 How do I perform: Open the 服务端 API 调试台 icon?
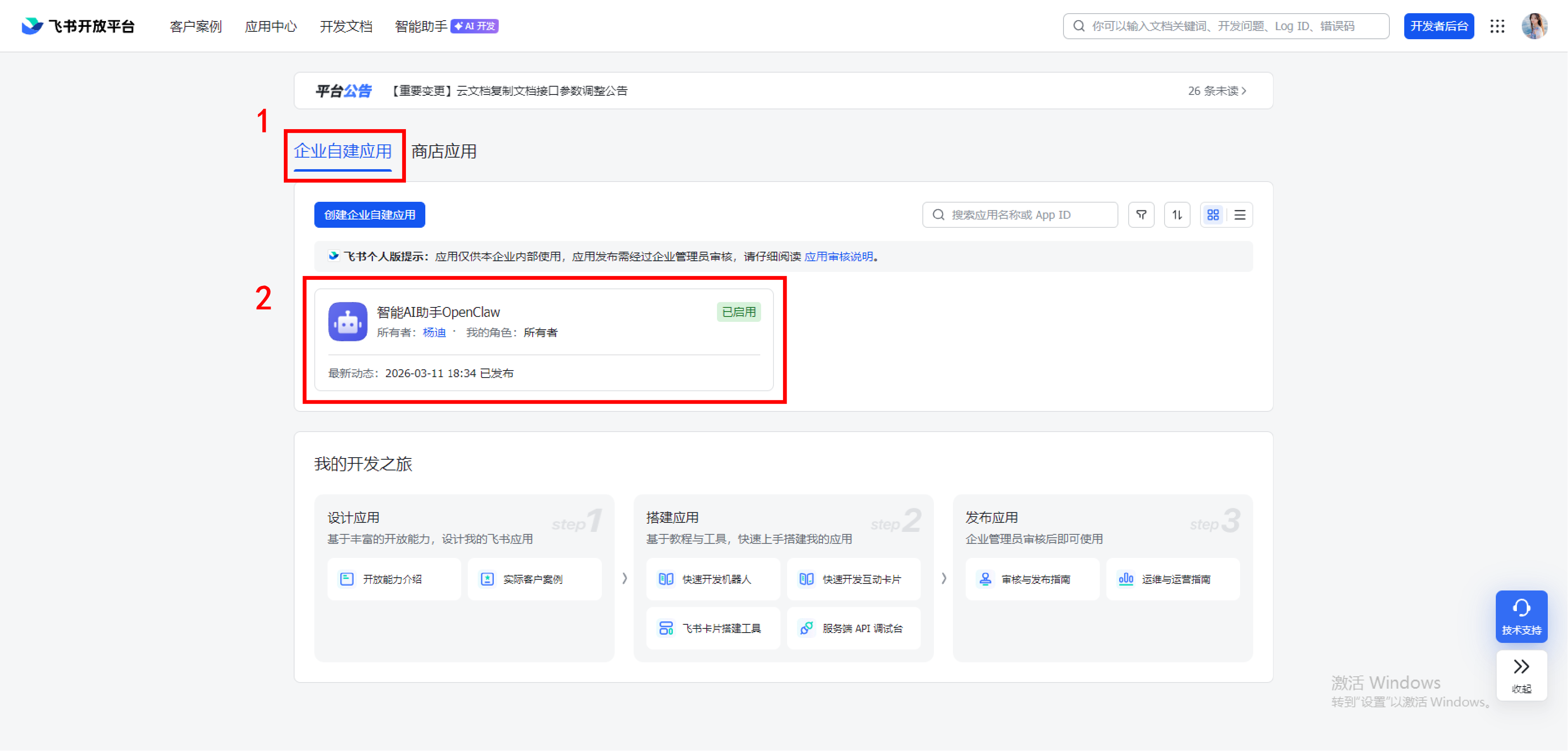806,628
